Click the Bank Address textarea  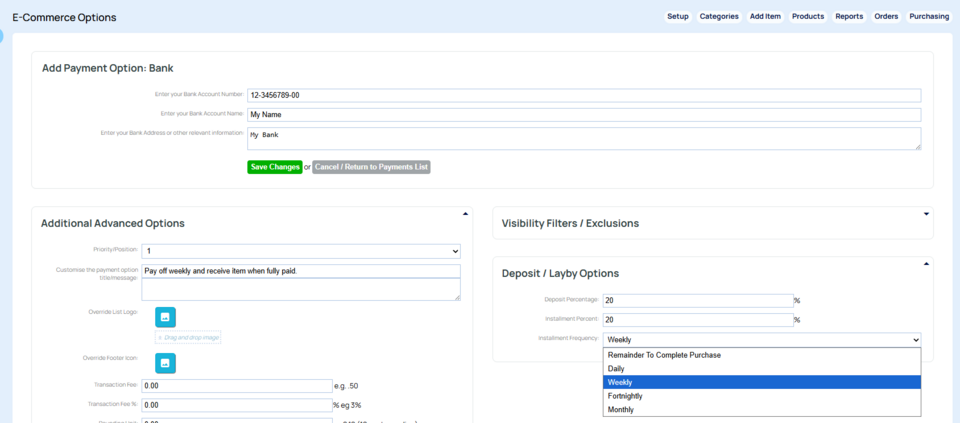click(x=584, y=138)
